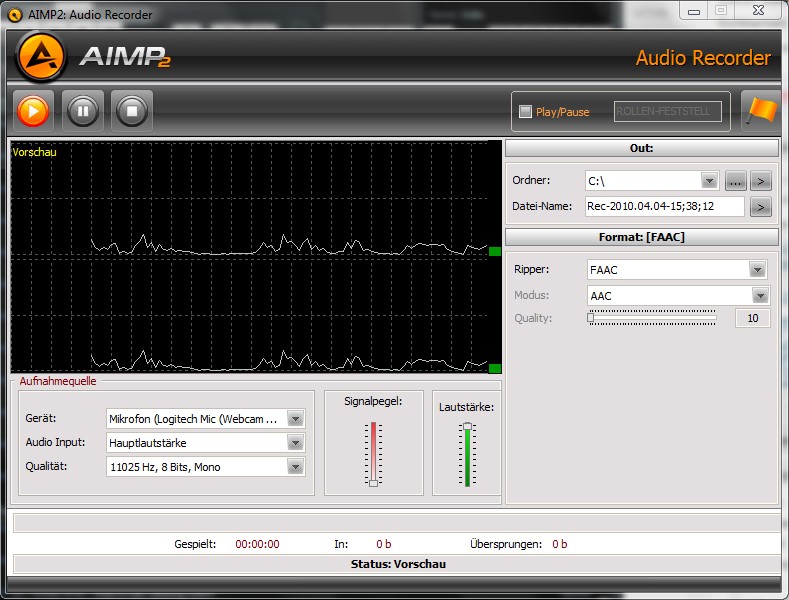Stop the recording
The width and height of the screenshot is (789, 600).
132,111
